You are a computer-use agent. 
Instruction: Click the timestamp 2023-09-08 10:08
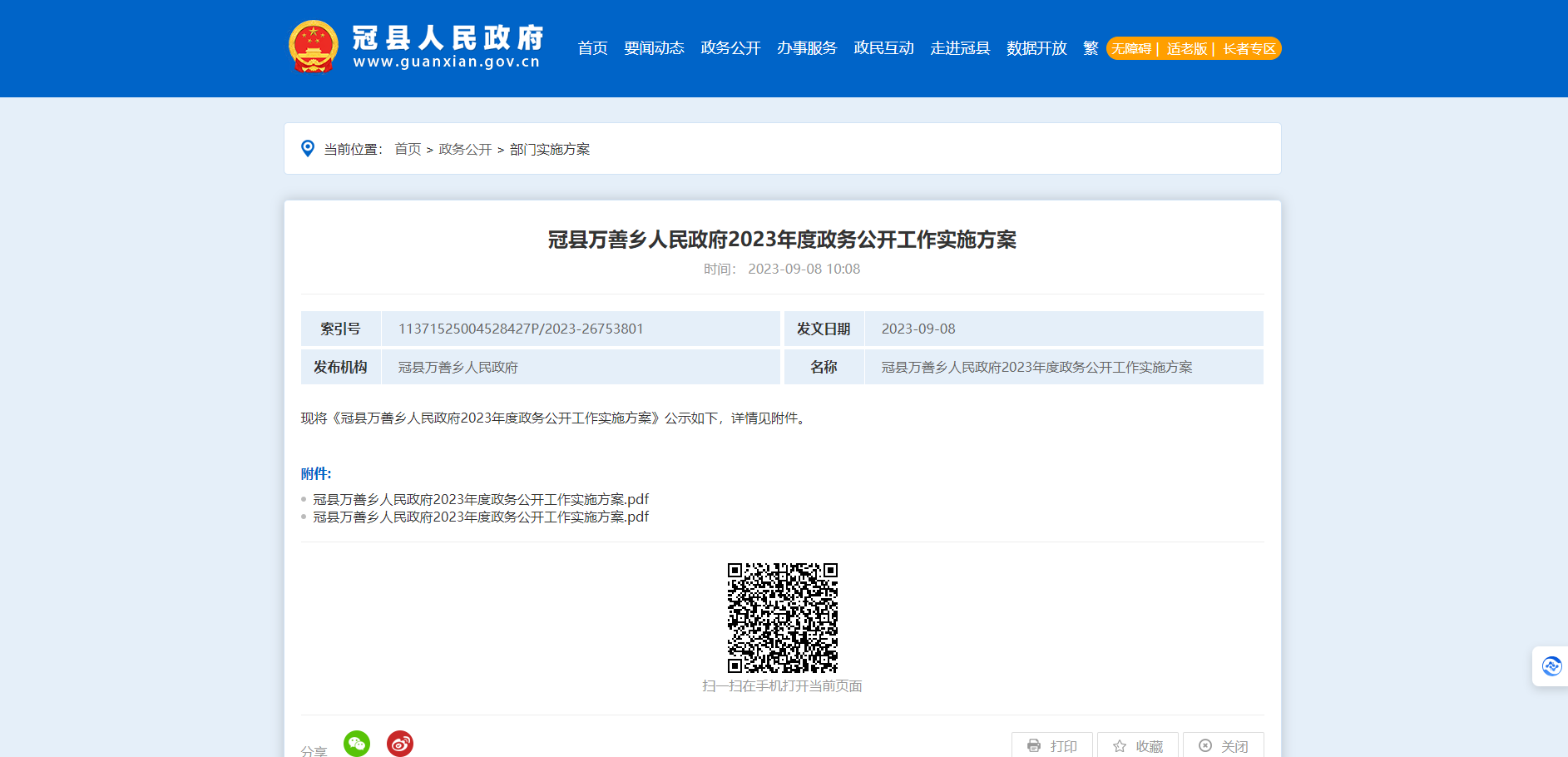(x=804, y=269)
